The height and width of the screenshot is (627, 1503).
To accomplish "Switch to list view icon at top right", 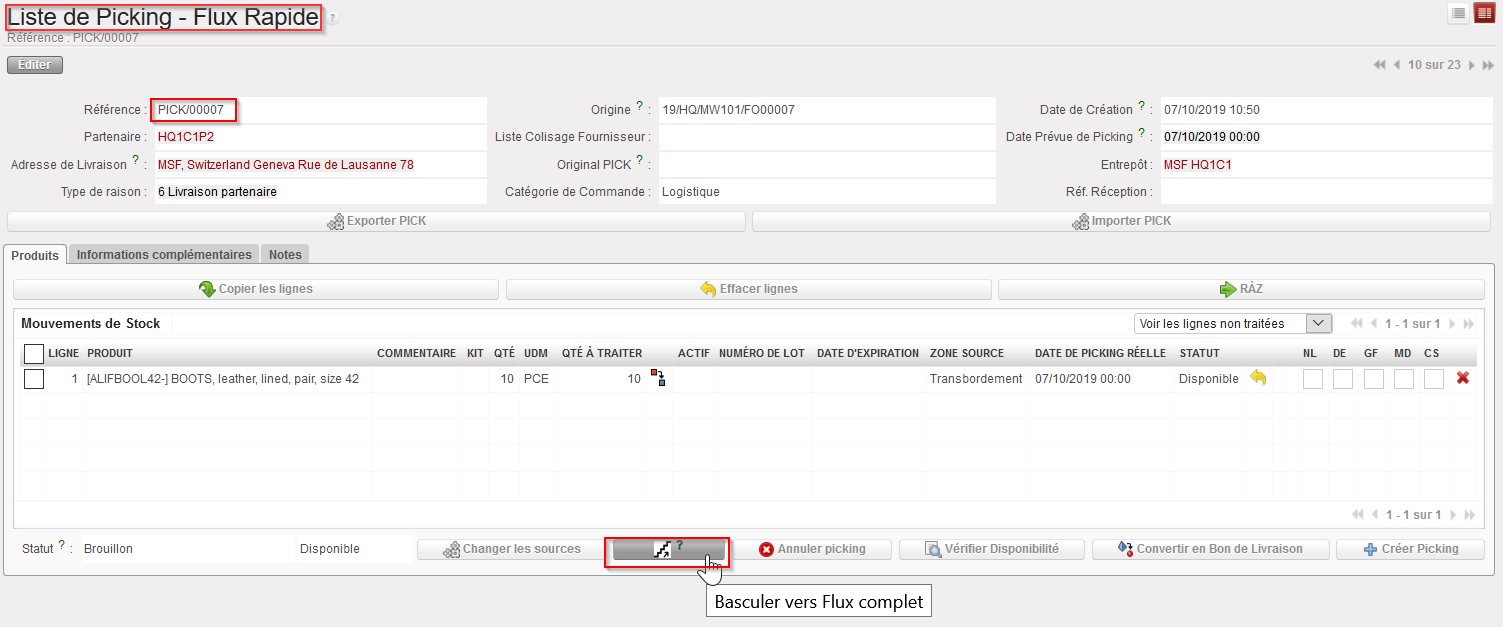I will point(1458,13).
